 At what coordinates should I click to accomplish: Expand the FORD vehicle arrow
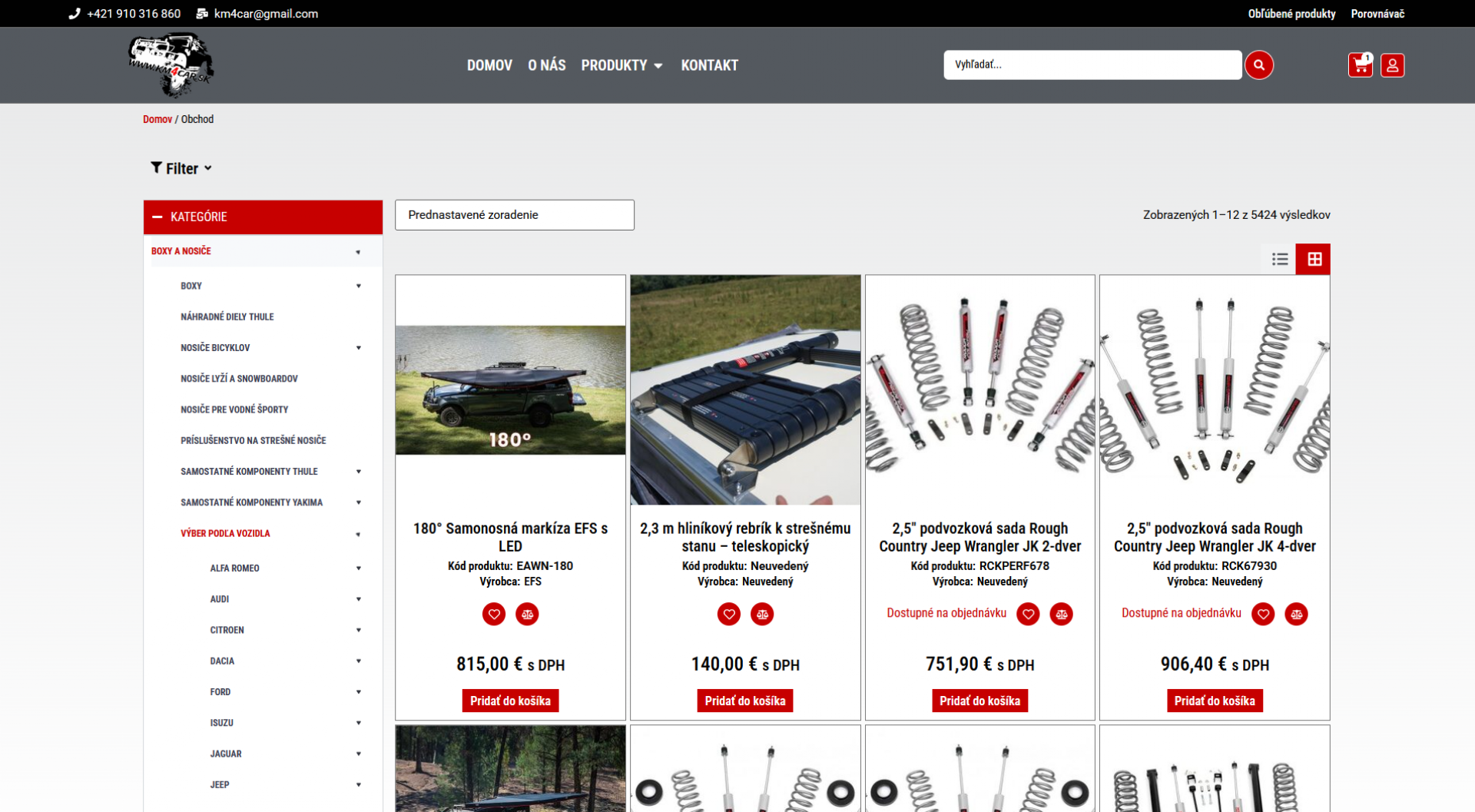tap(358, 692)
